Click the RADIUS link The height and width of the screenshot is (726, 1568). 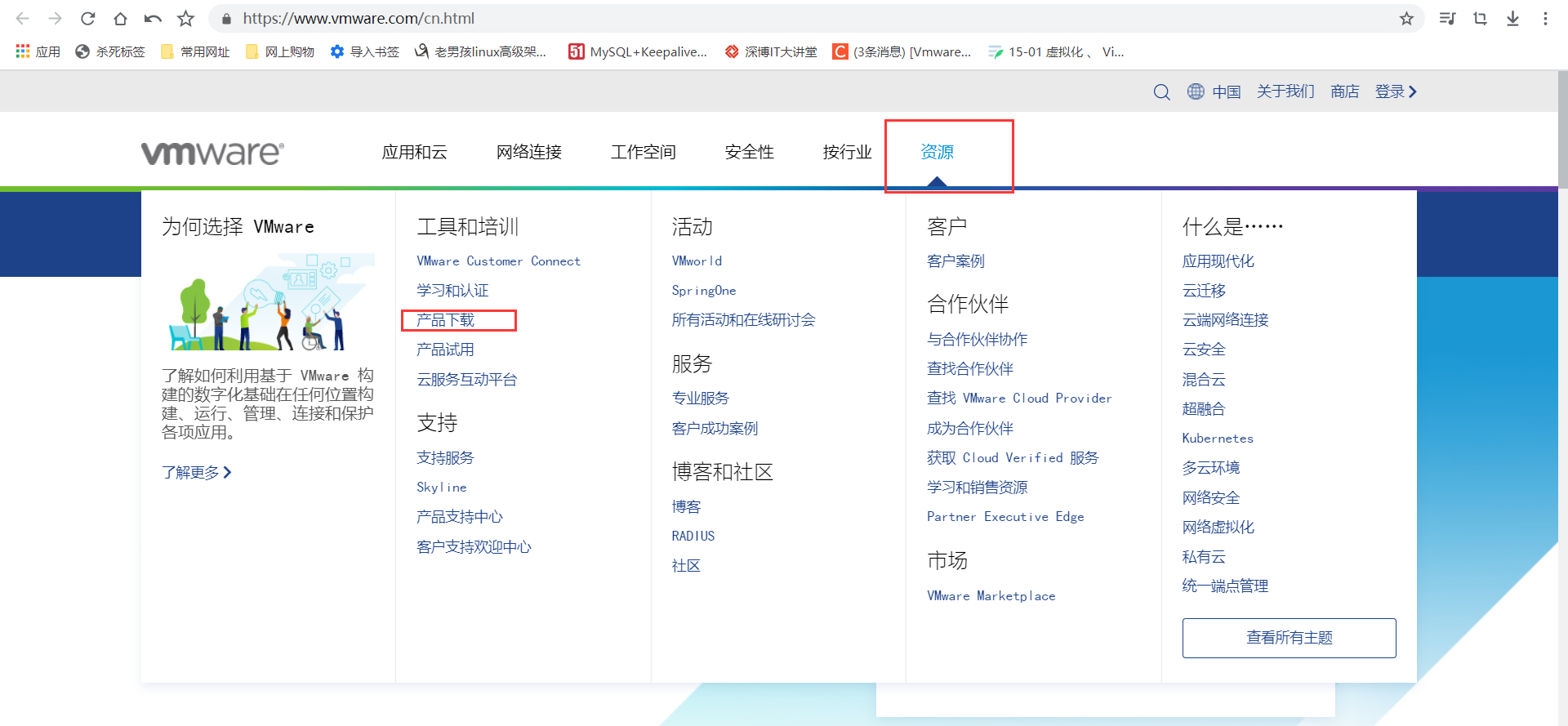(x=693, y=537)
